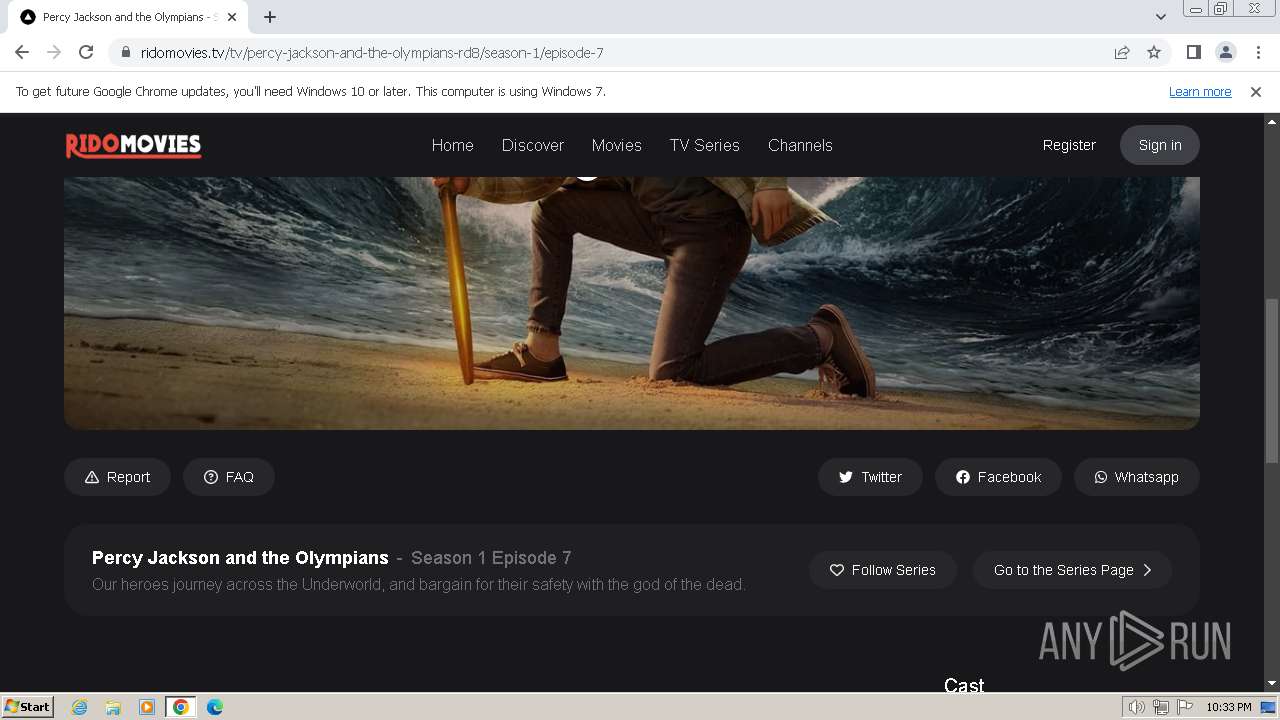
Task: Share on Facebook
Action: 998,477
